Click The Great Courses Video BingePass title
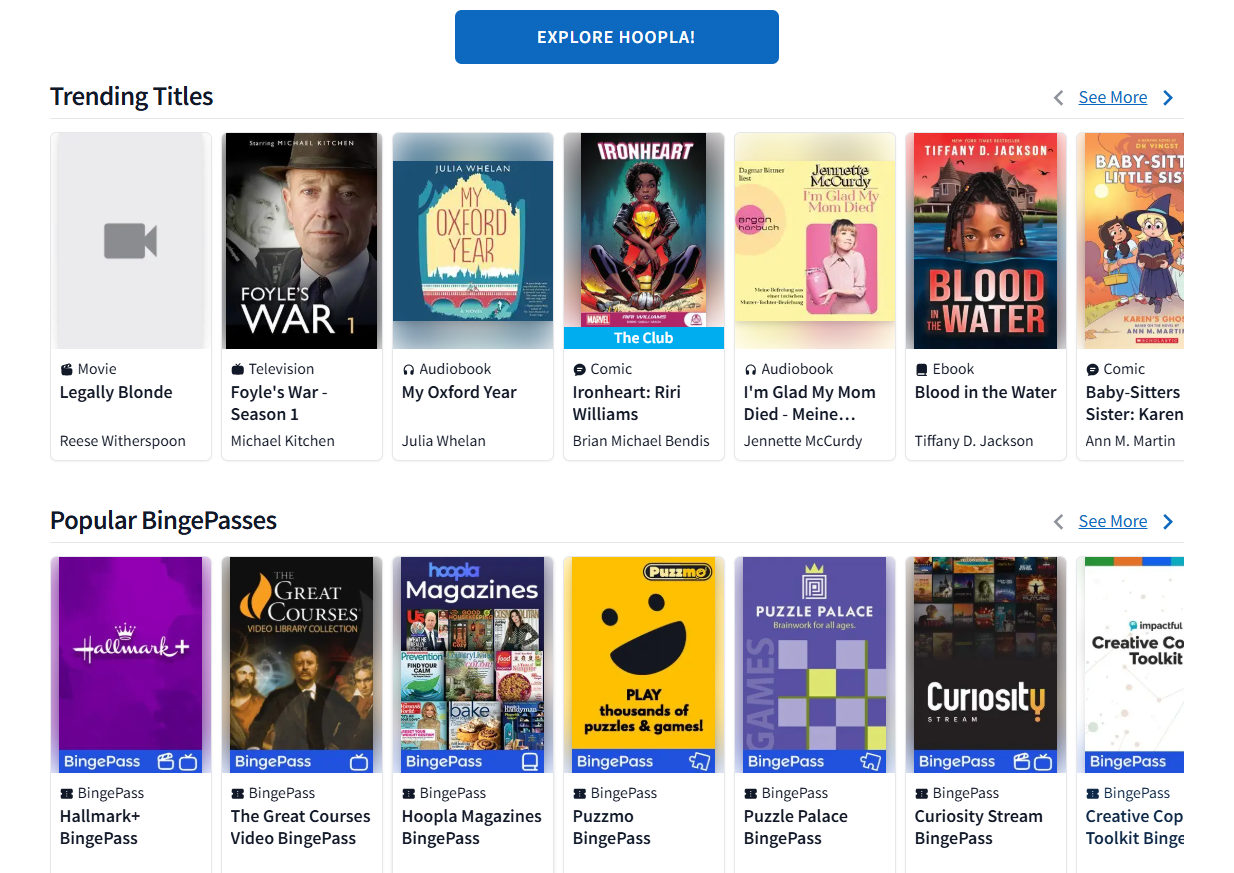 pyautogui.click(x=301, y=827)
